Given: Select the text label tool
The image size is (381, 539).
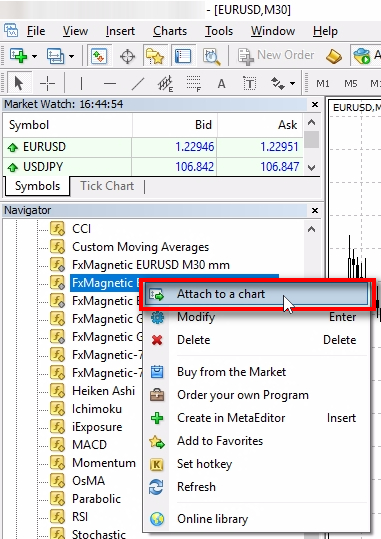Looking at the screenshot, I should pos(249,84).
